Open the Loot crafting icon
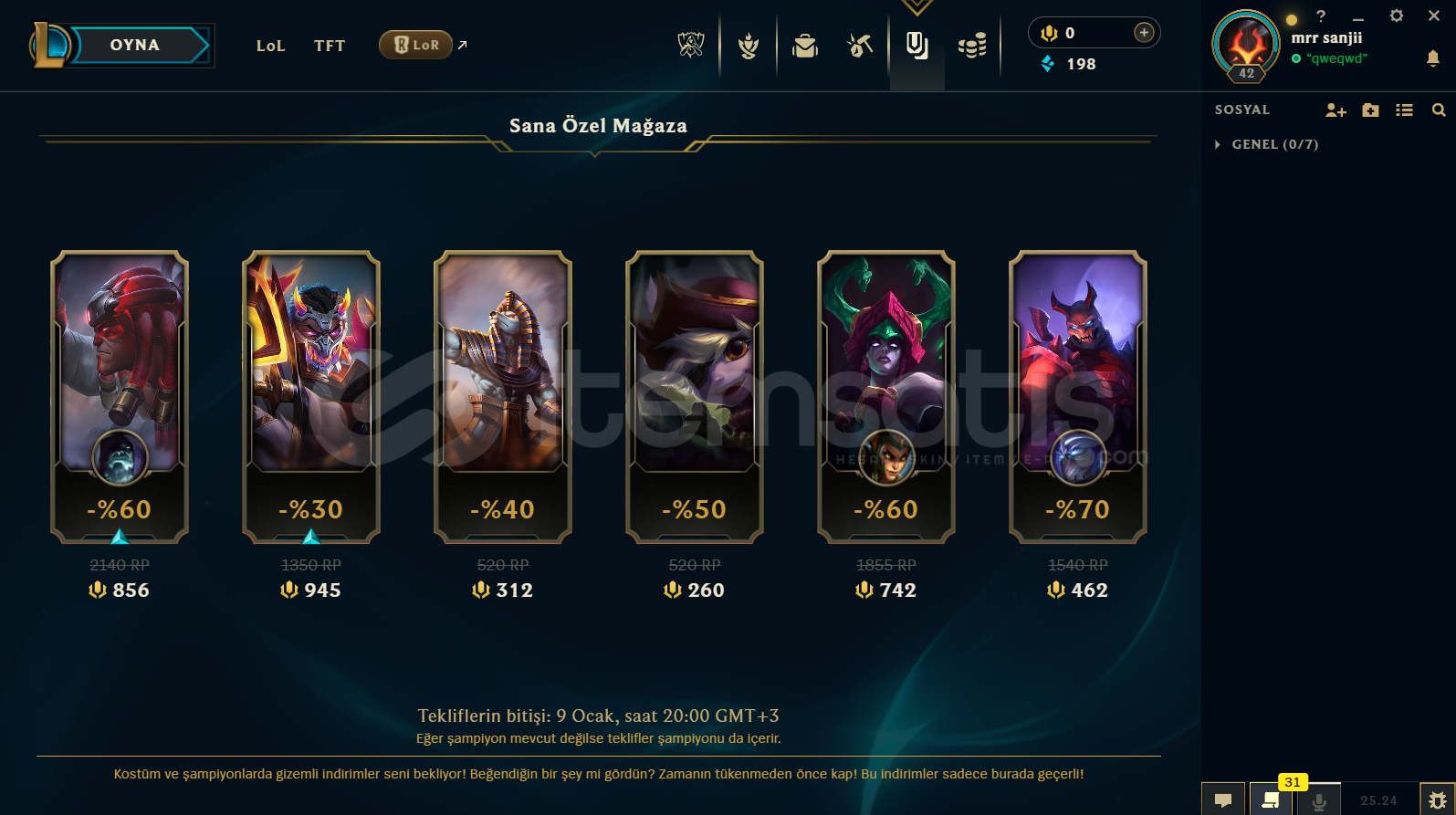This screenshot has height=815, width=1456. [x=860, y=45]
